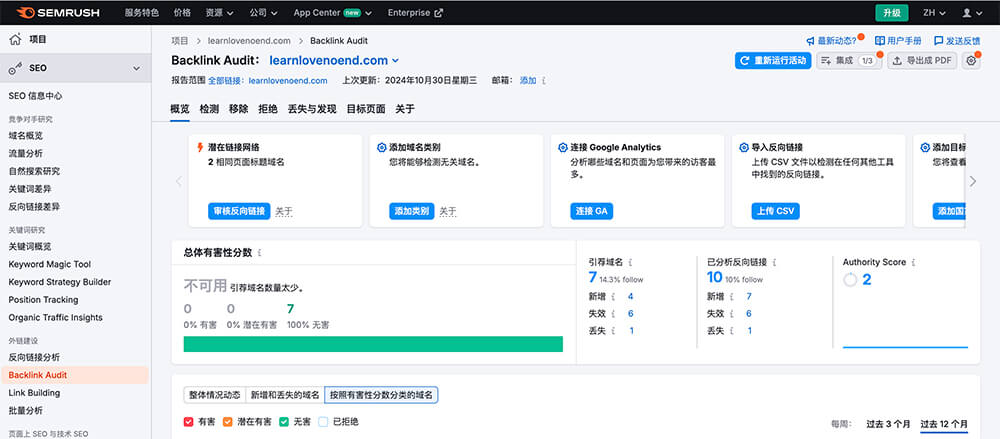Select 新增和丢失的域名 view toggle

tap(285, 395)
